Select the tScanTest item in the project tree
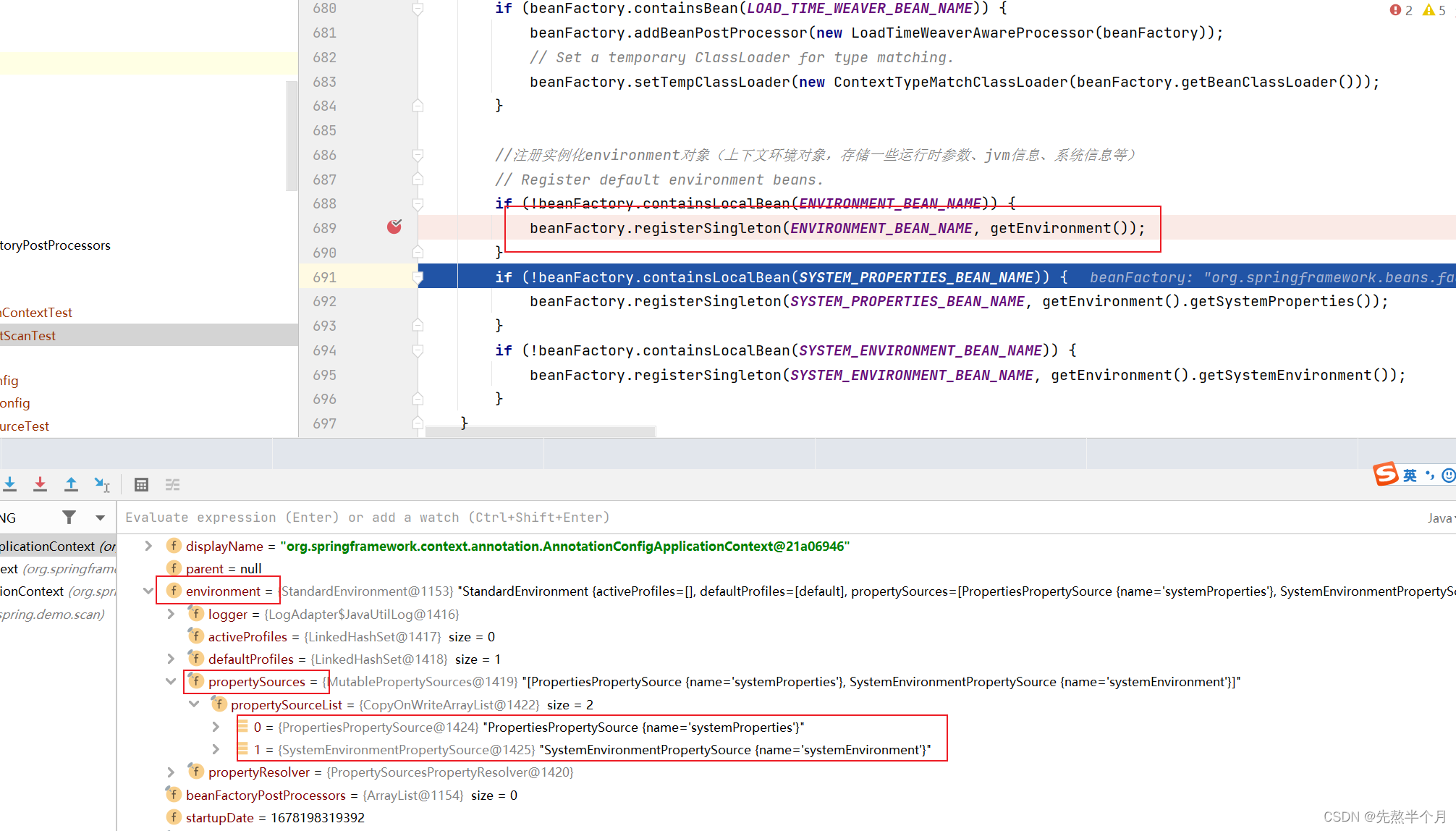The width and height of the screenshot is (1456, 831). [x=29, y=335]
